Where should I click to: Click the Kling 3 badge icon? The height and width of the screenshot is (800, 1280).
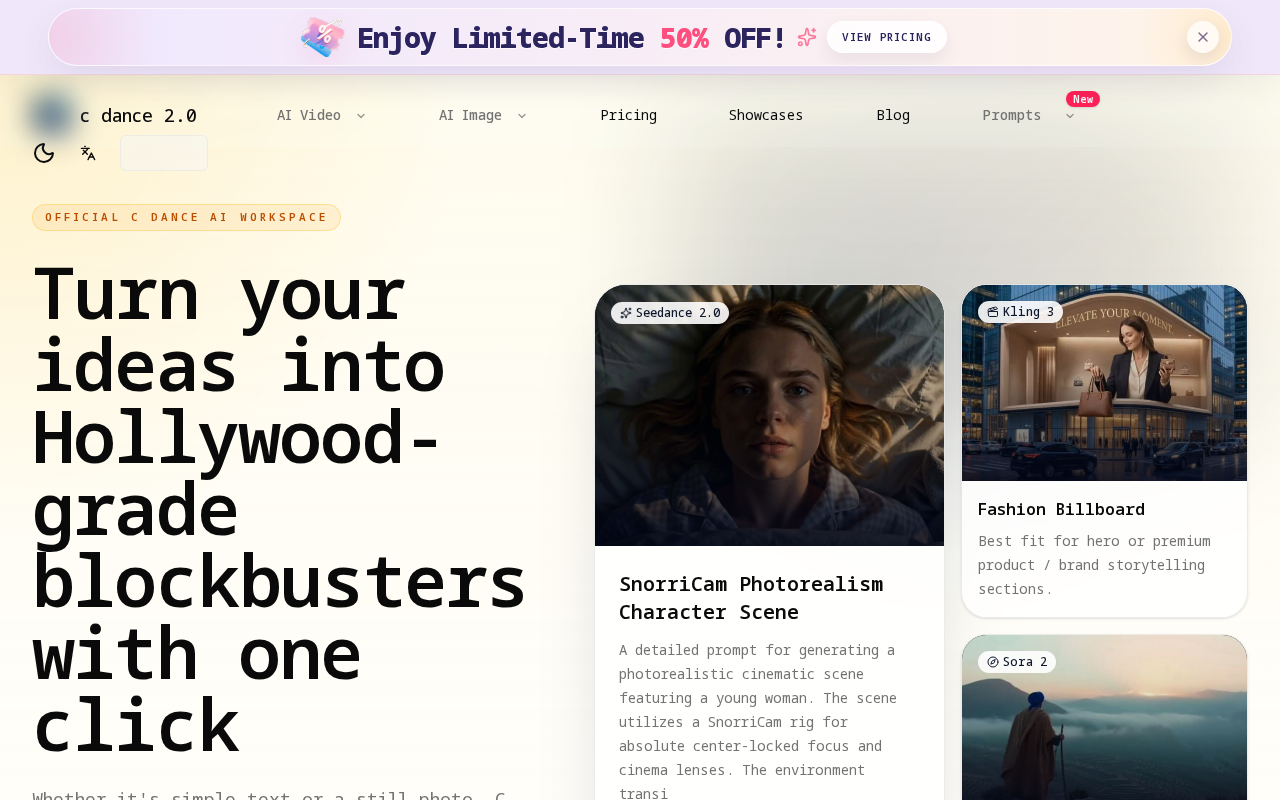[993, 312]
